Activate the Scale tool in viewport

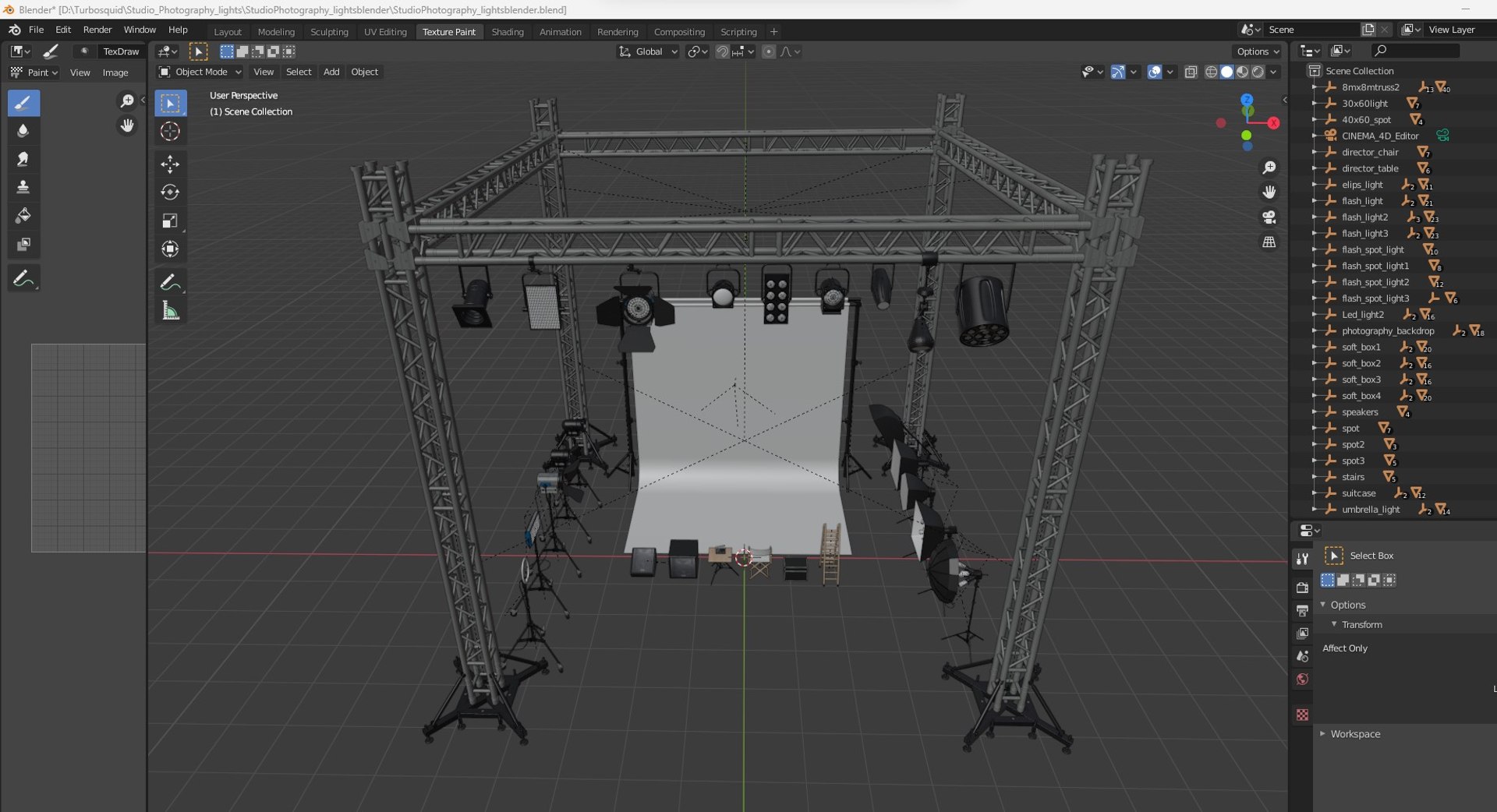click(170, 221)
